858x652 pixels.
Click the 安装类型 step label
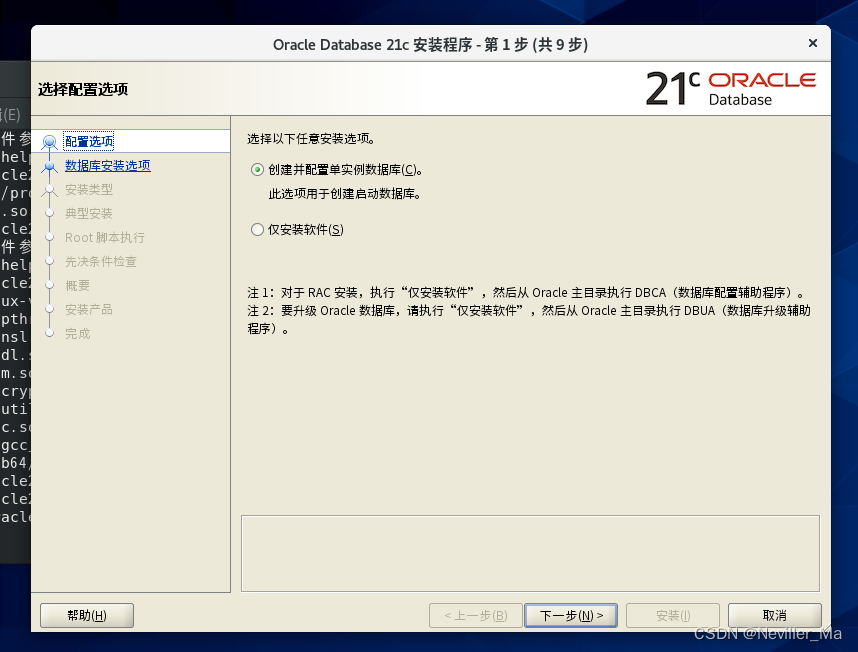point(89,190)
